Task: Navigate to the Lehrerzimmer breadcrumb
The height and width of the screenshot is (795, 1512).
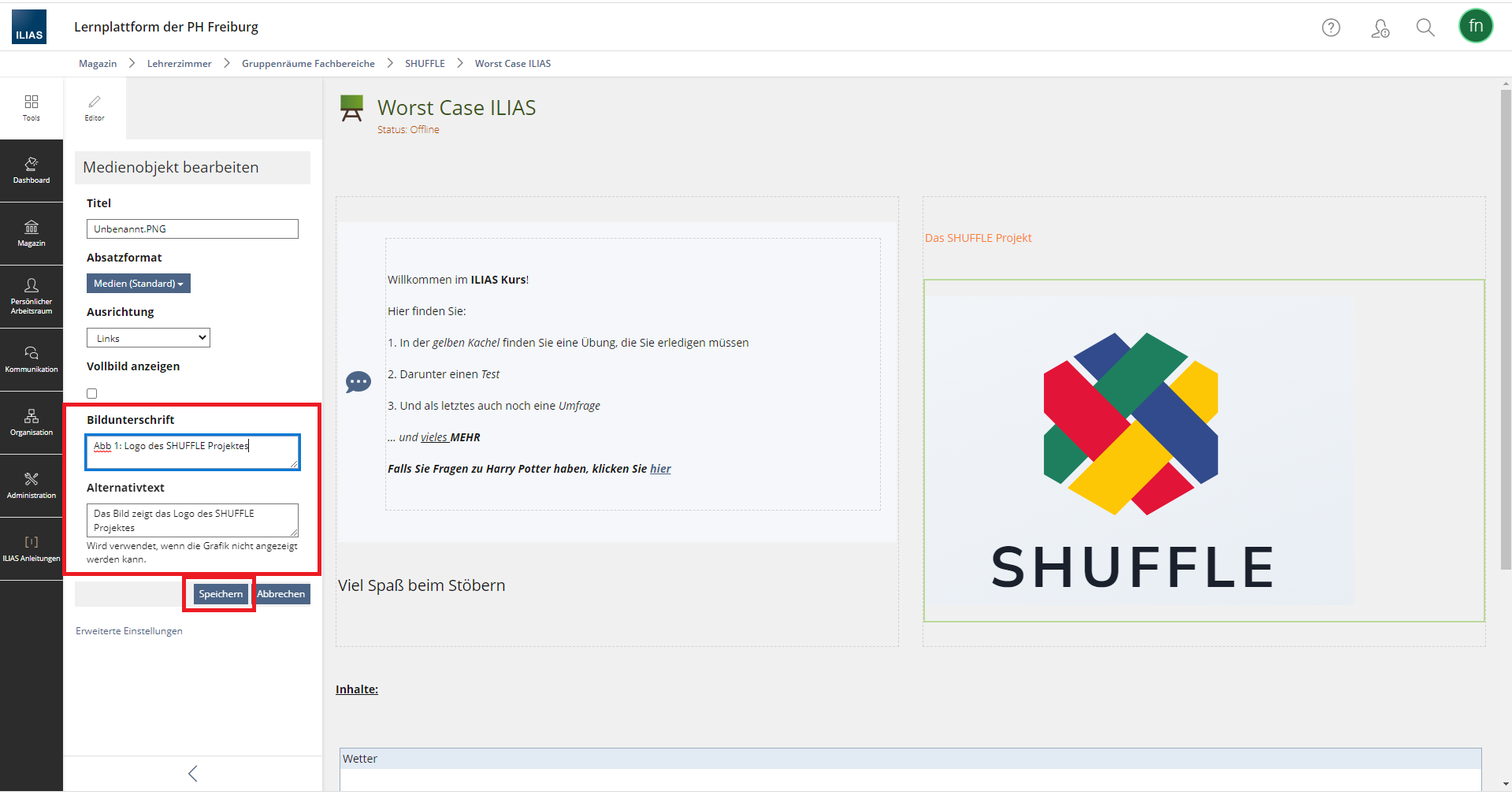Action: click(179, 63)
